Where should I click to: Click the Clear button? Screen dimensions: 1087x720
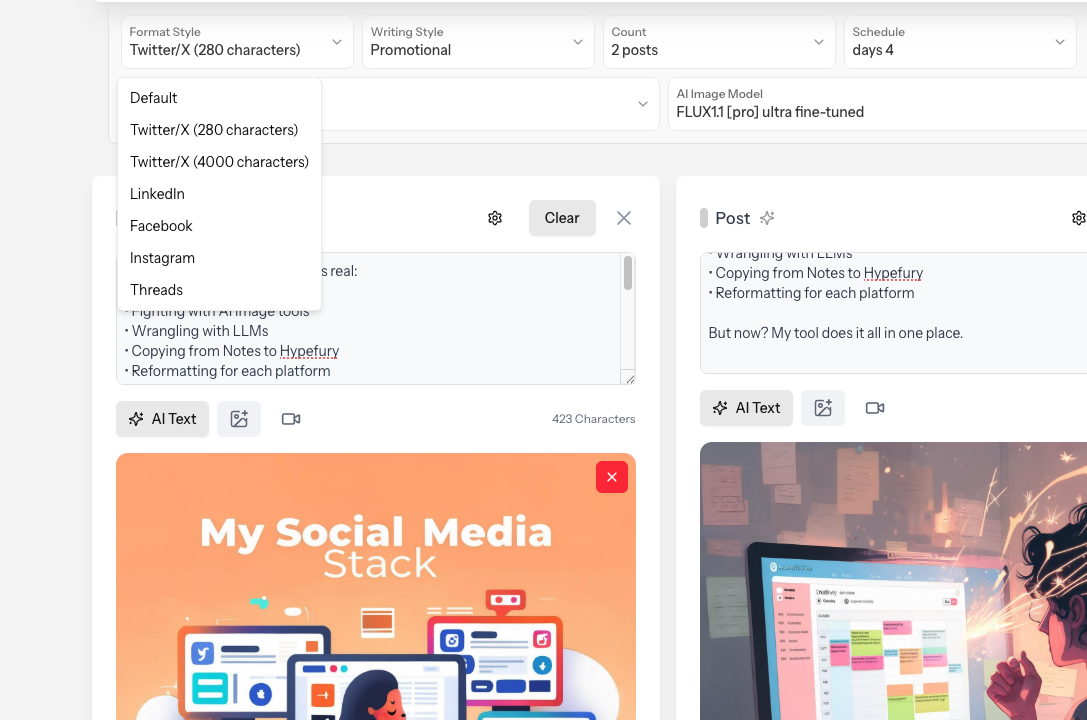coord(562,218)
